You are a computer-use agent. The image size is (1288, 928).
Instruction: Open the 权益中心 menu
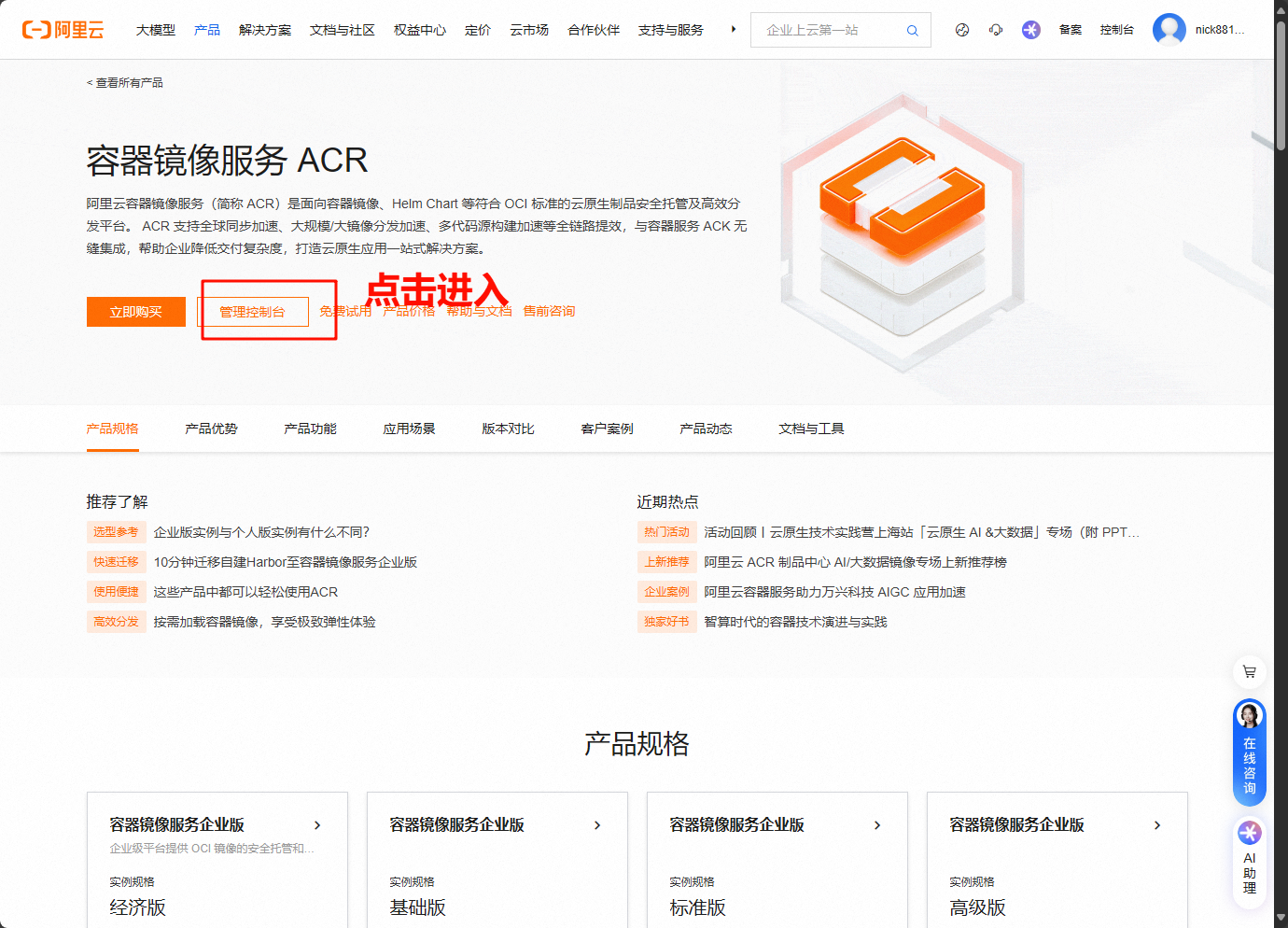[420, 30]
